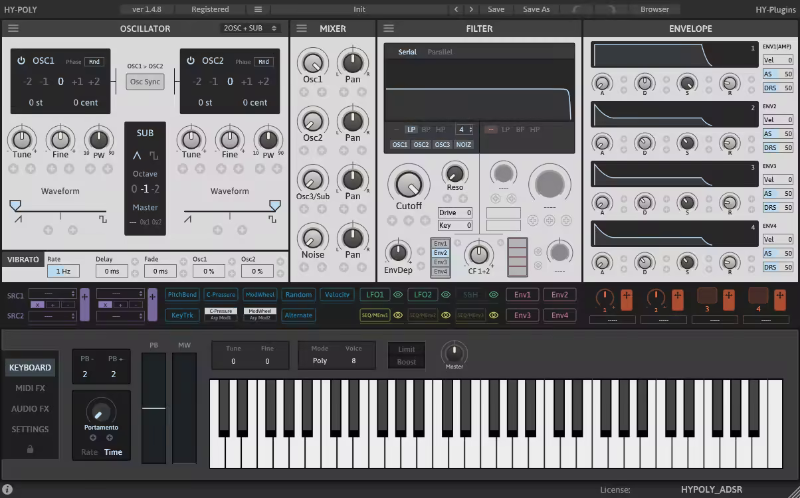Image resolution: width=800 pixels, height=498 pixels.
Task: Click the Save As button
Action: tap(536, 9)
